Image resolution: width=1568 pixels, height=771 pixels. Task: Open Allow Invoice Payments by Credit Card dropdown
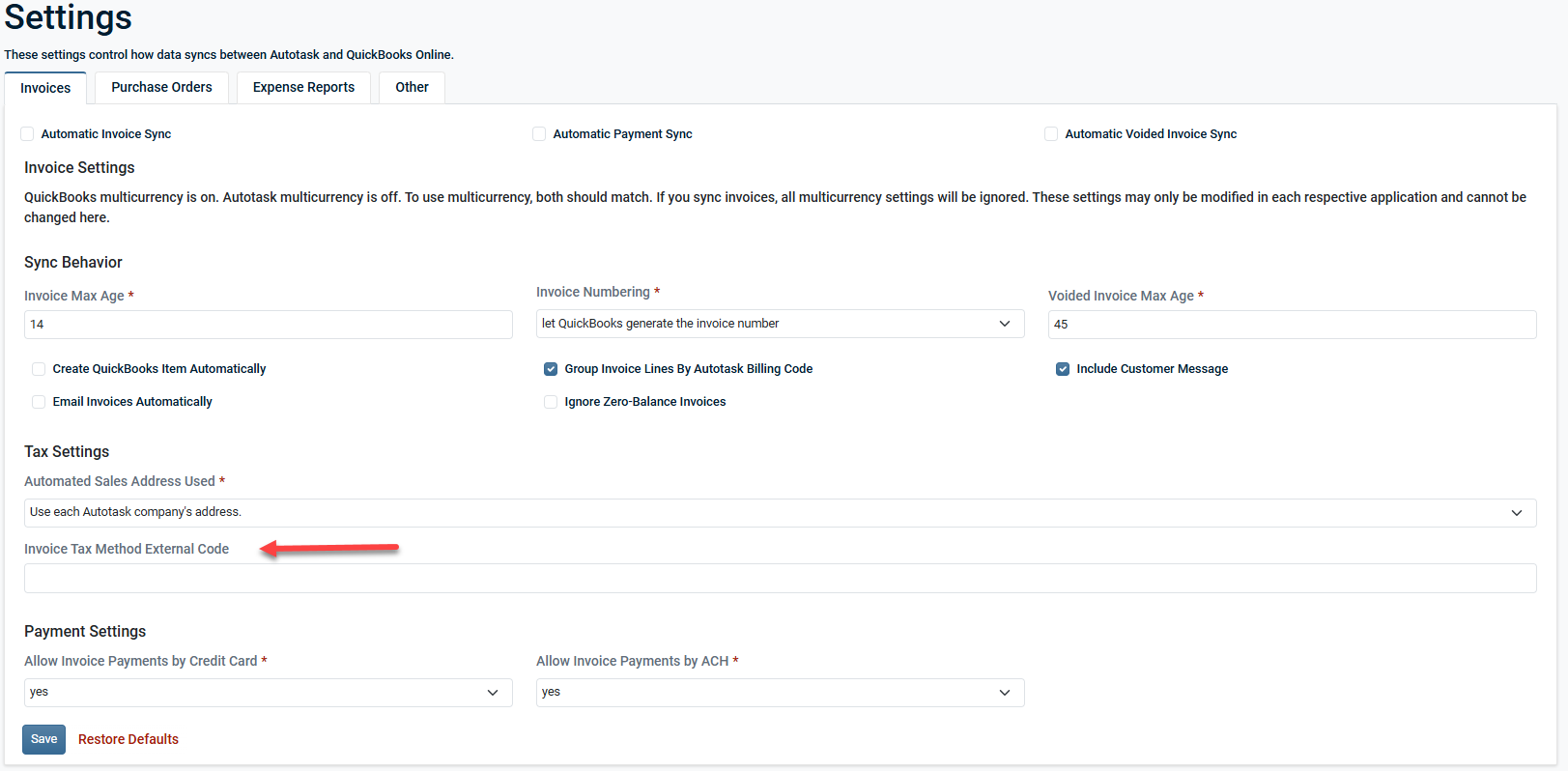point(268,693)
